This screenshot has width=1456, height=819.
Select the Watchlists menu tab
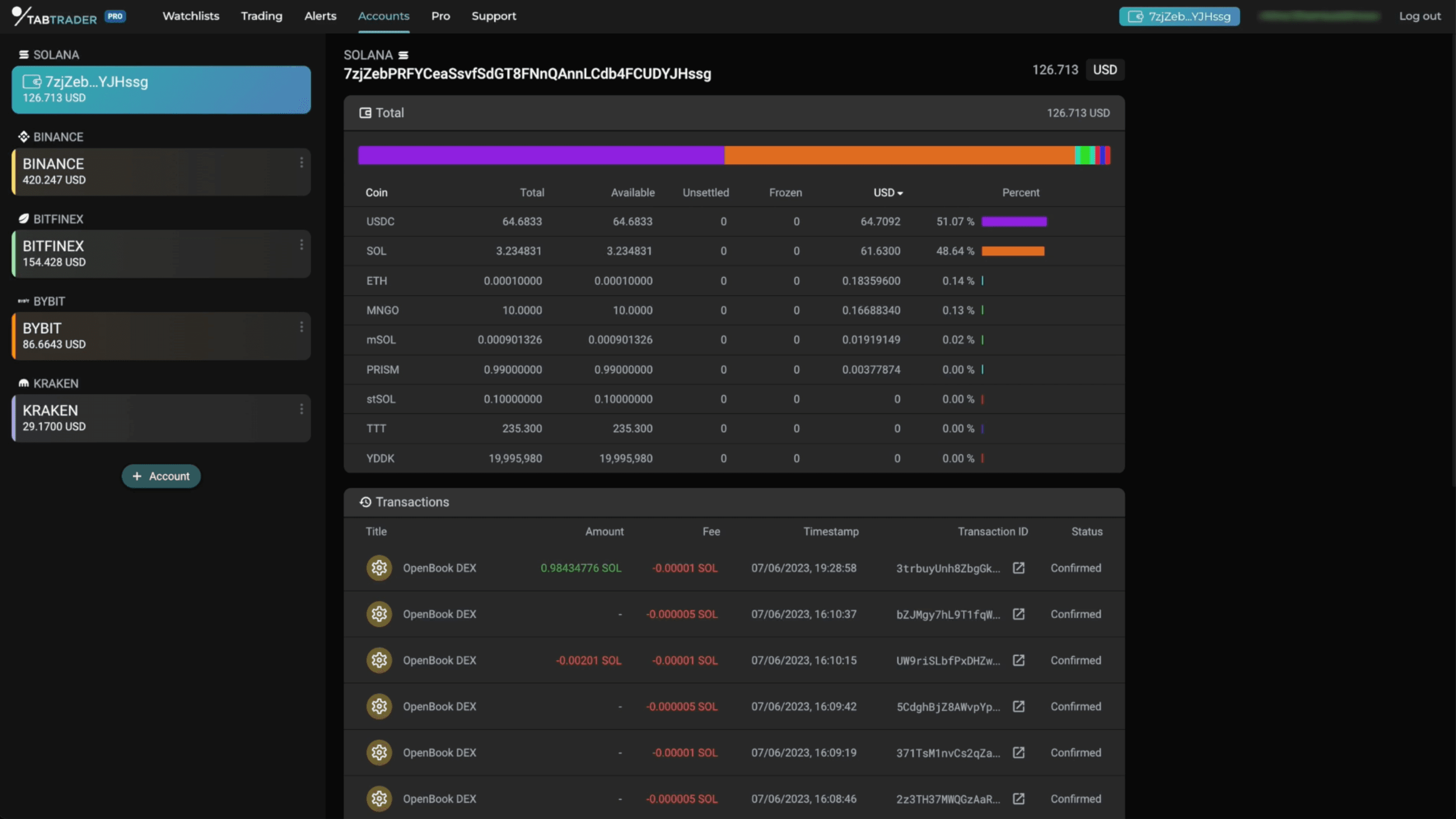[x=191, y=16]
